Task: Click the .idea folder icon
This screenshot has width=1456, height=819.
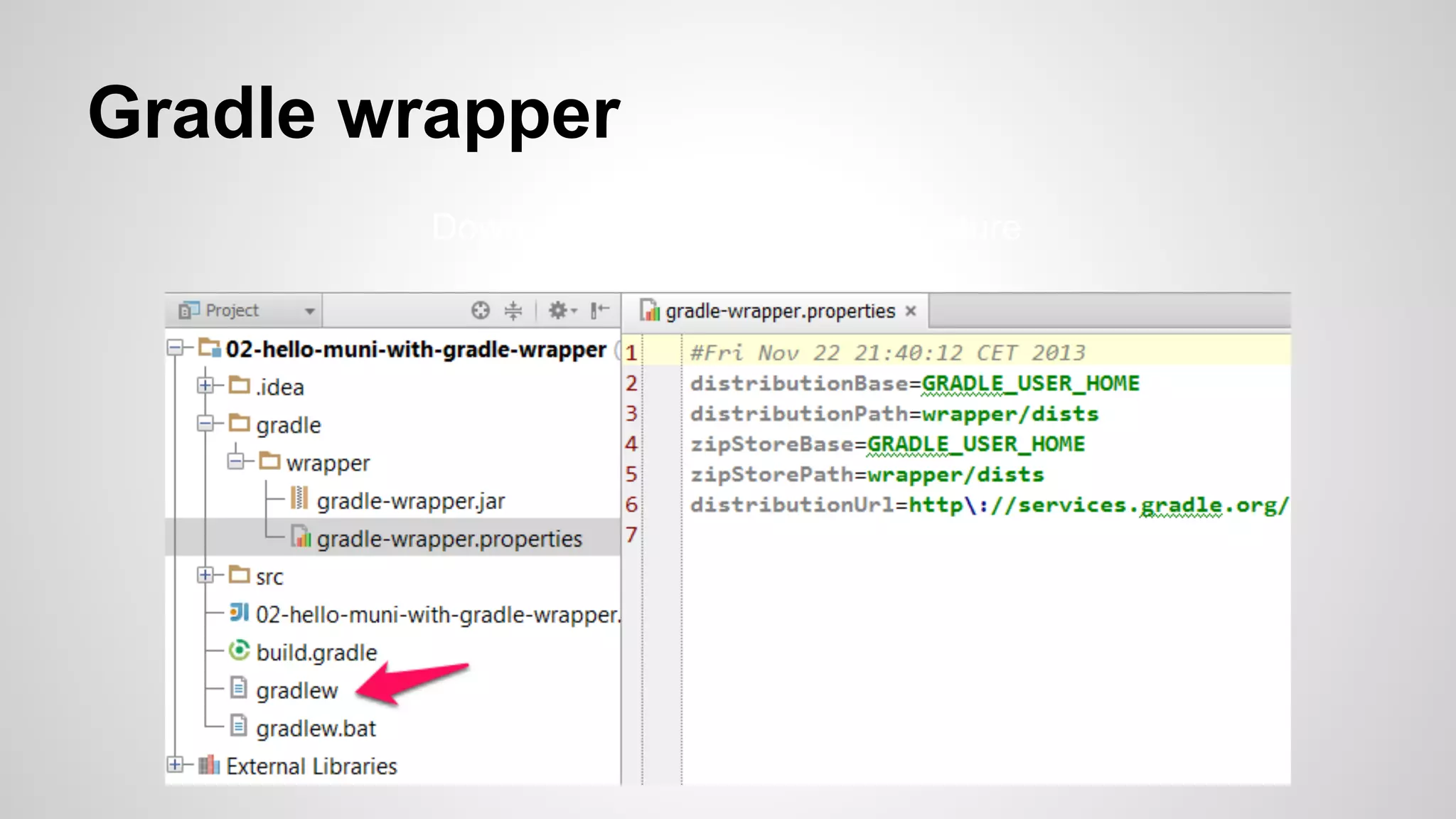Action: click(240, 385)
